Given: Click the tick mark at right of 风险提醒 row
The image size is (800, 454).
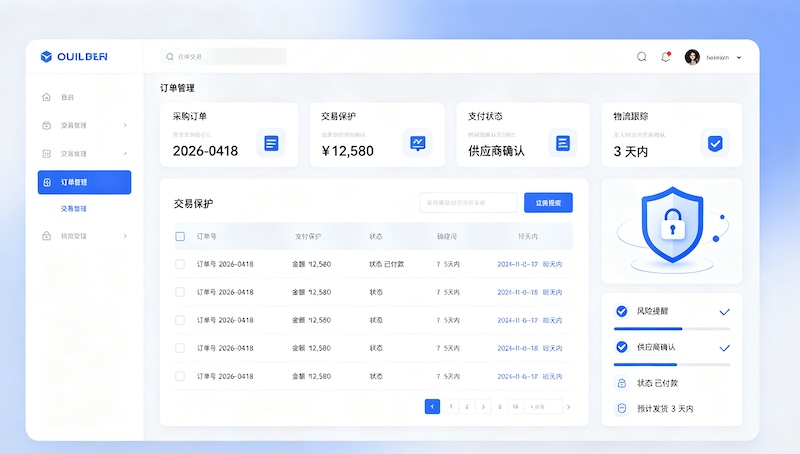Looking at the screenshot, I should 724,312.
